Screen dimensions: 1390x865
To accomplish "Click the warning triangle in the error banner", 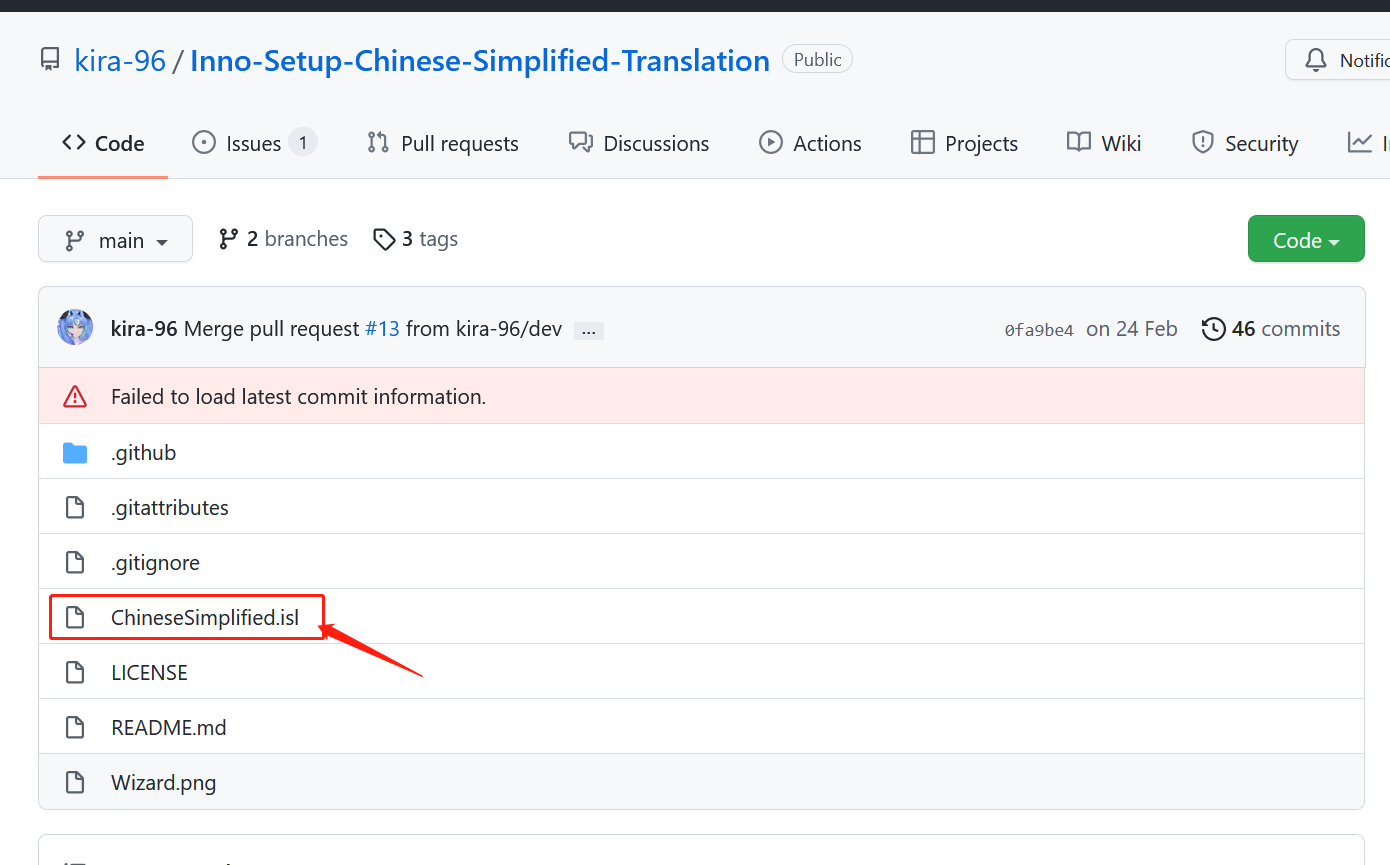I will point(75,396).
